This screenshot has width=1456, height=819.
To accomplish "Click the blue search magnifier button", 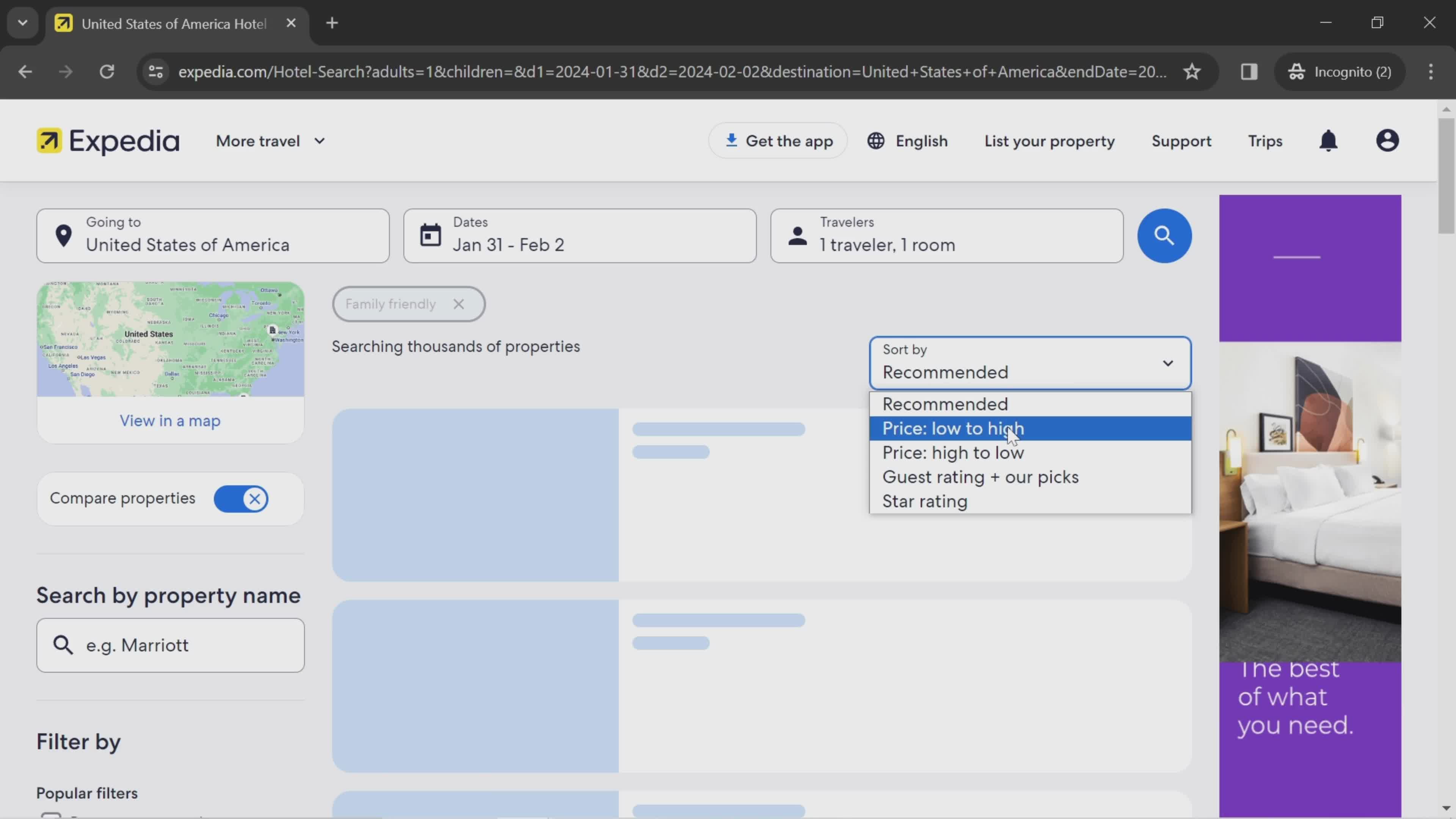I will point(1164,236).
